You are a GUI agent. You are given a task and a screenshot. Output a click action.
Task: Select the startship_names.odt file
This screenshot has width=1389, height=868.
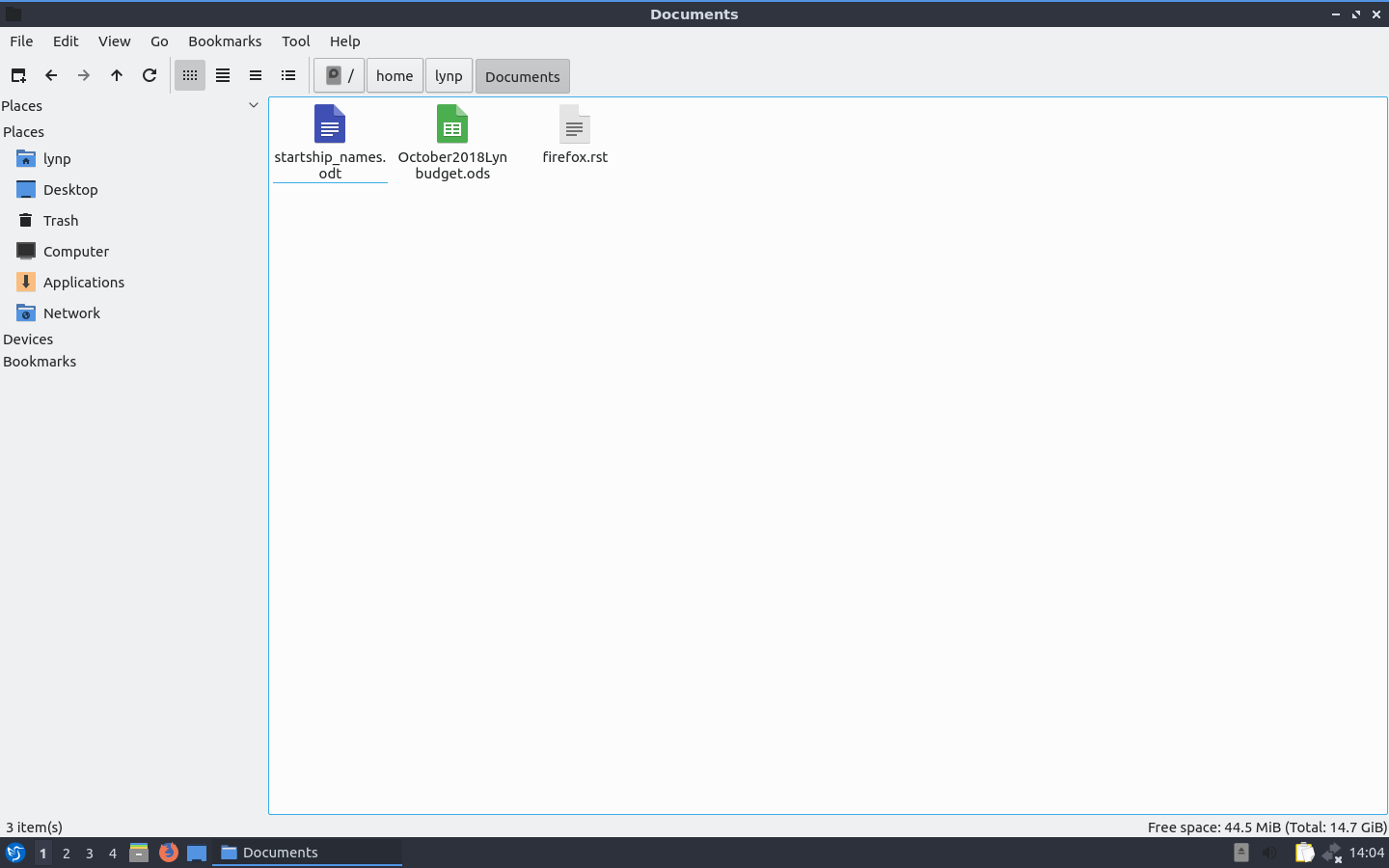pyautogui.click(x=330, y=142)
